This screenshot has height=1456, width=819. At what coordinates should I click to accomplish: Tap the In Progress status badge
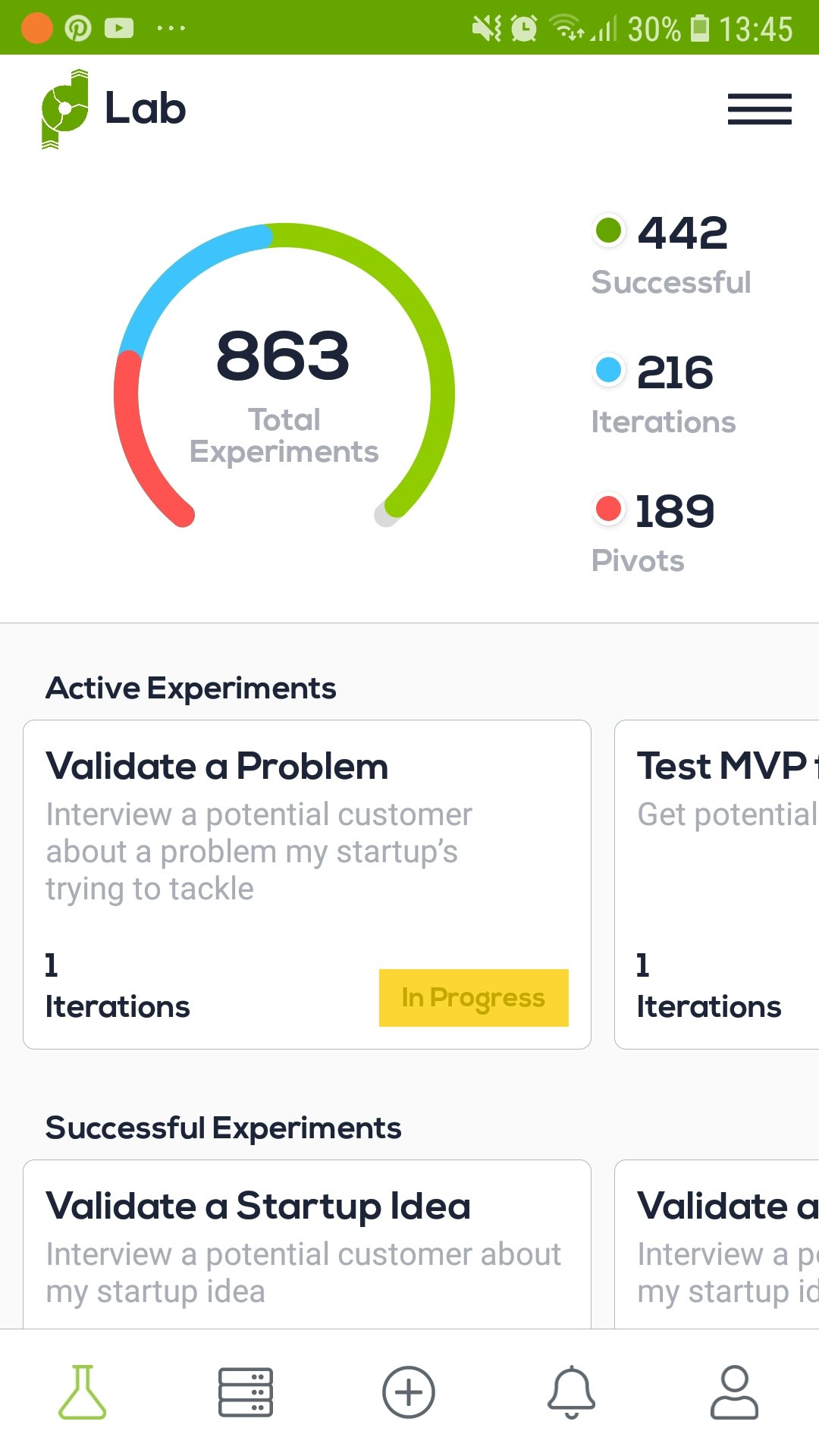click(x=473, y=997)
